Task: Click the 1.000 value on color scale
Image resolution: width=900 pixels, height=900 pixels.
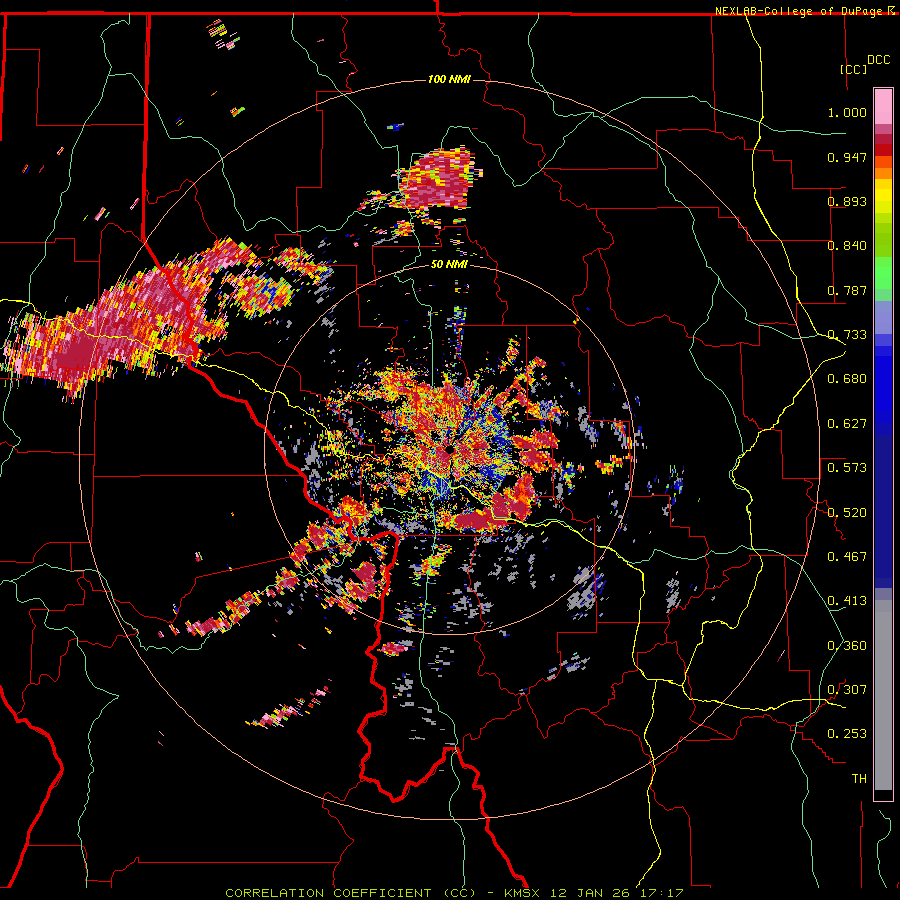Action: pos(847,112)
